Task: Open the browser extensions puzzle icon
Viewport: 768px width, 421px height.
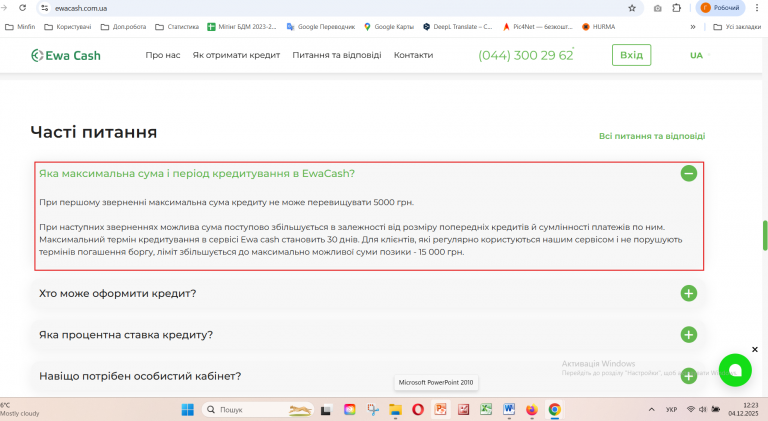Action: click(x=676, y=8)
